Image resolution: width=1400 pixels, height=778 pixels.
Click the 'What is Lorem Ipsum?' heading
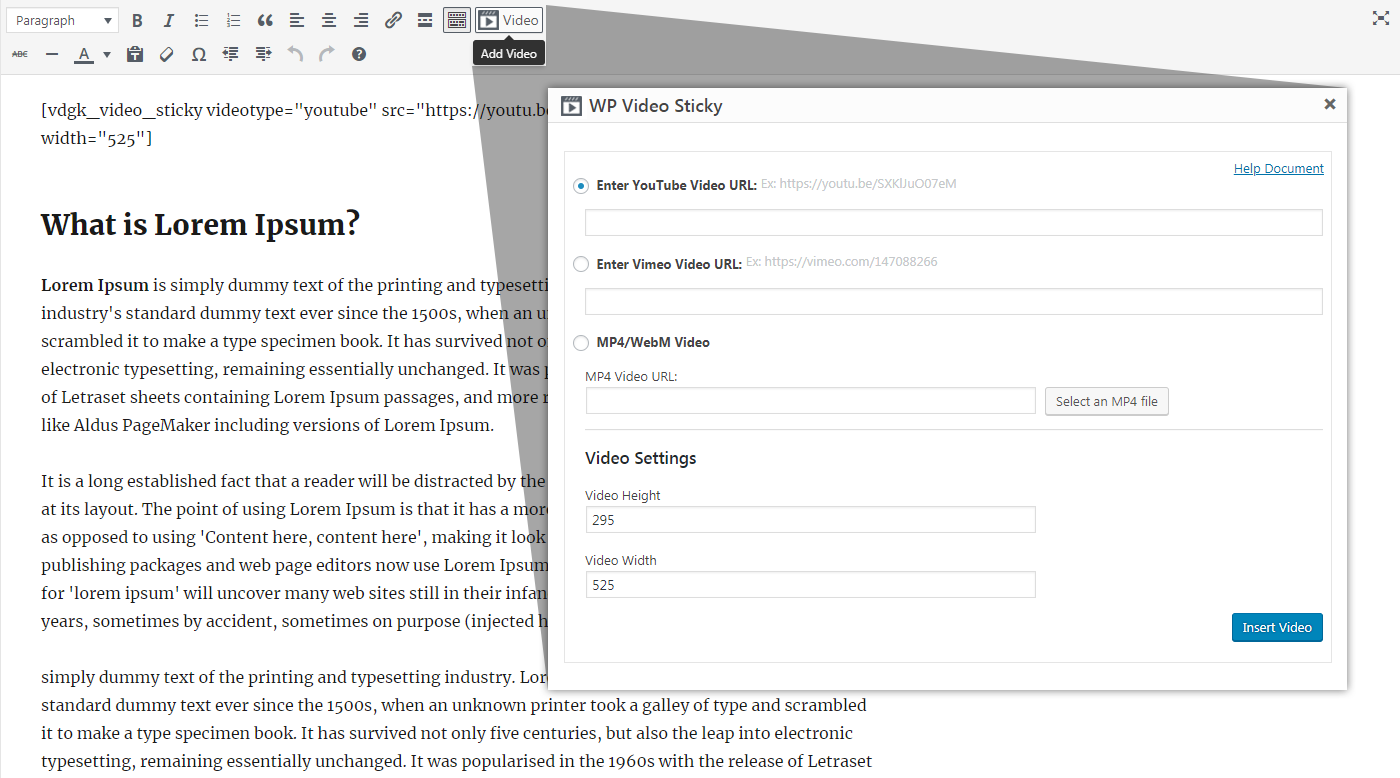pos(200,225)
